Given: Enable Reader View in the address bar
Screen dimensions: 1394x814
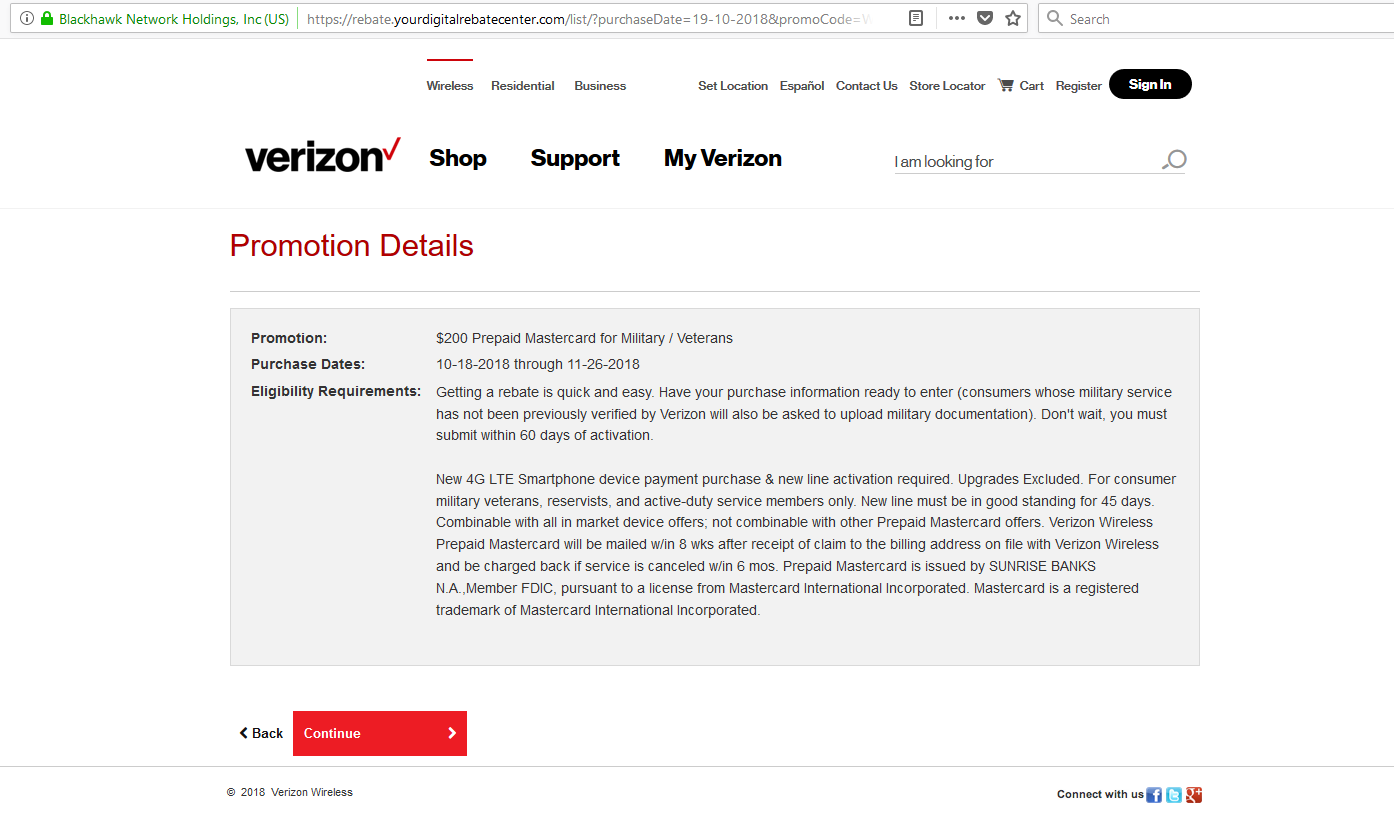Looking at the screenshot, I should (x=915, y=17).
